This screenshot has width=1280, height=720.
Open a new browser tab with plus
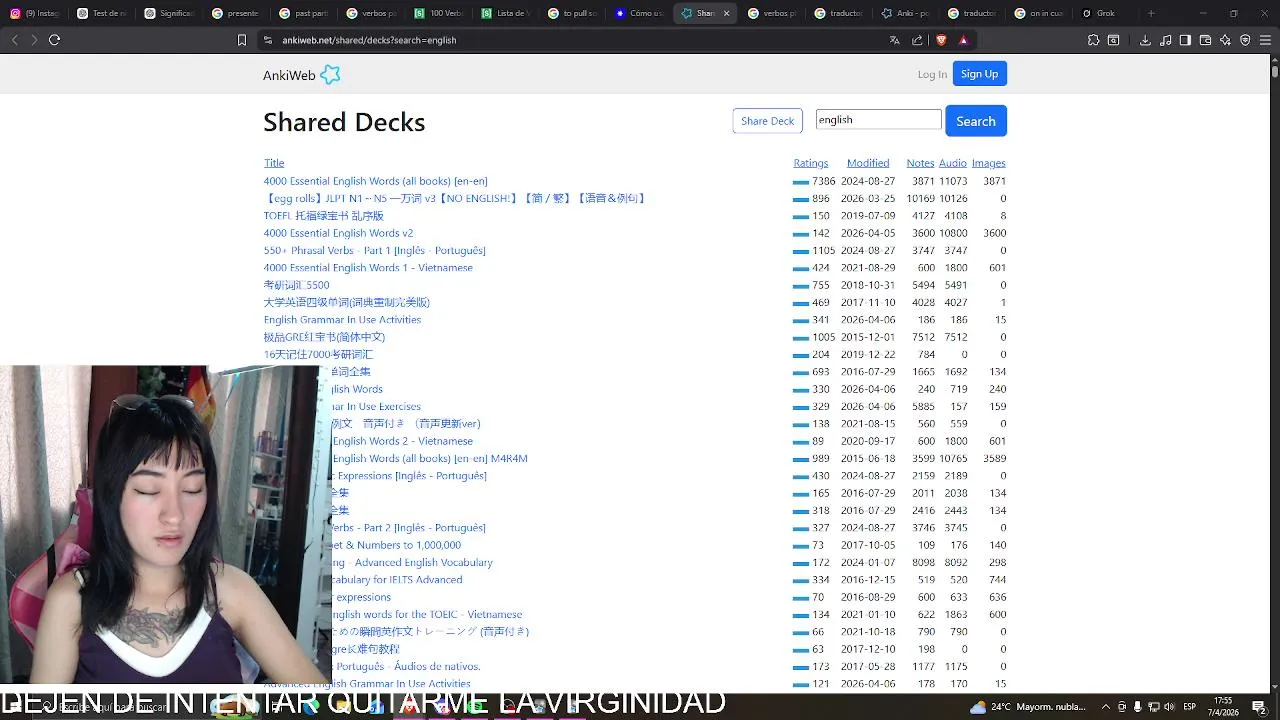(1151, 13)
